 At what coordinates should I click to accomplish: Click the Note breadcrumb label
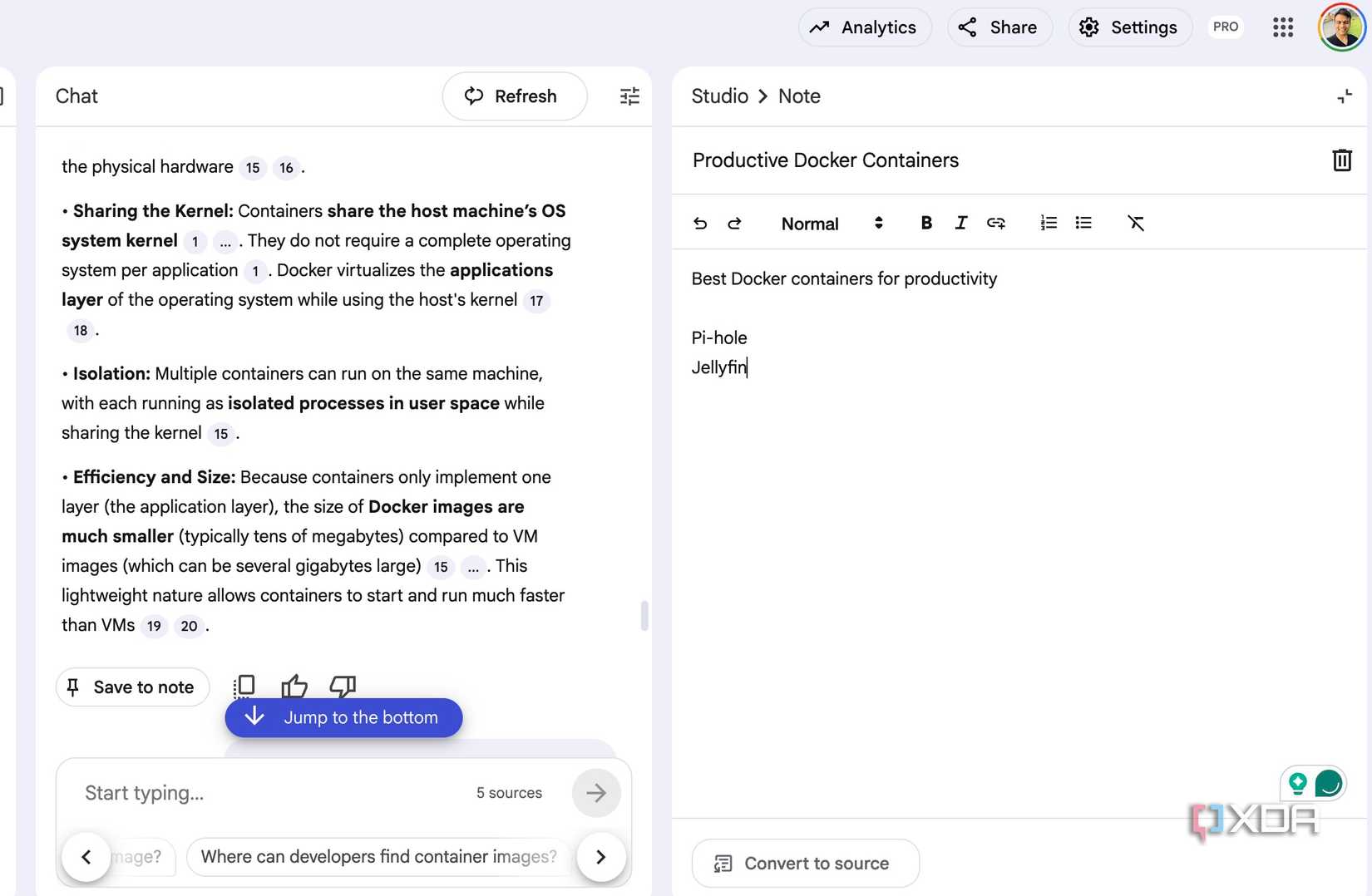point(799,96)
